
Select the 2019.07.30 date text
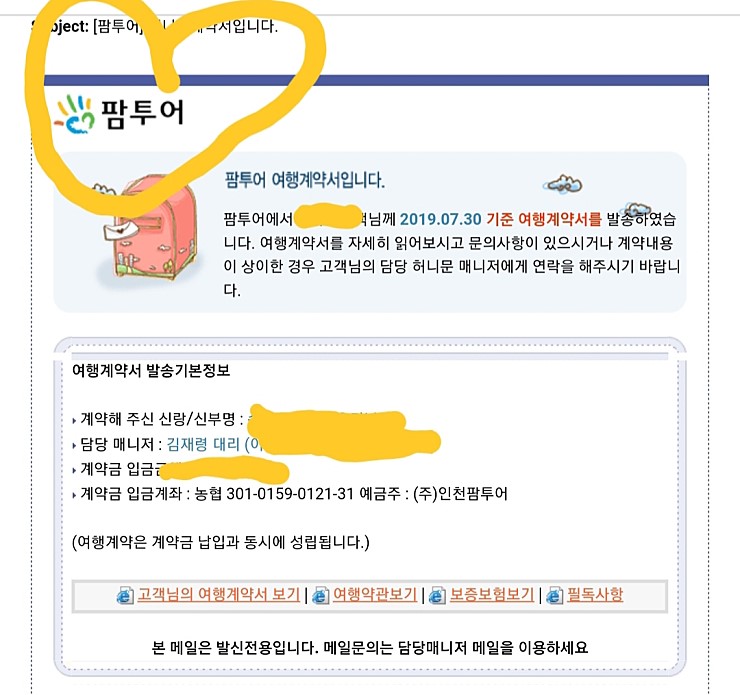(440, 219)
